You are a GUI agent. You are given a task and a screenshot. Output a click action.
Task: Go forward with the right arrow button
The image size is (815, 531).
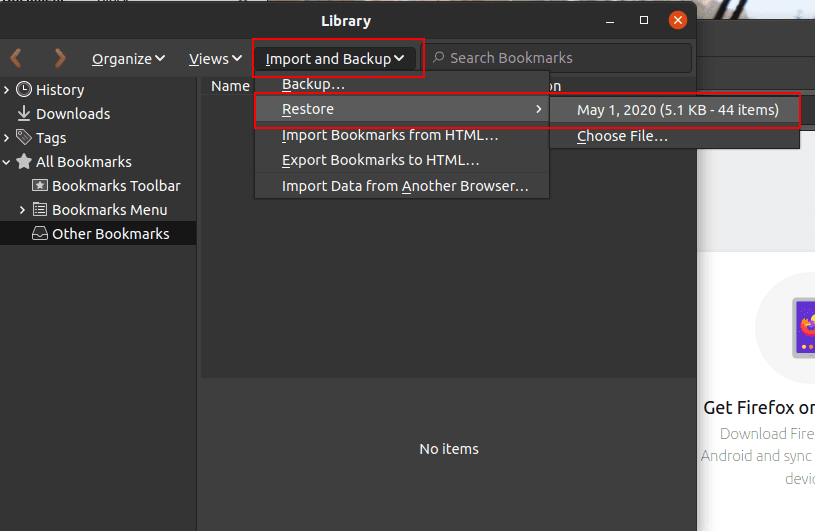pos(60,58)
